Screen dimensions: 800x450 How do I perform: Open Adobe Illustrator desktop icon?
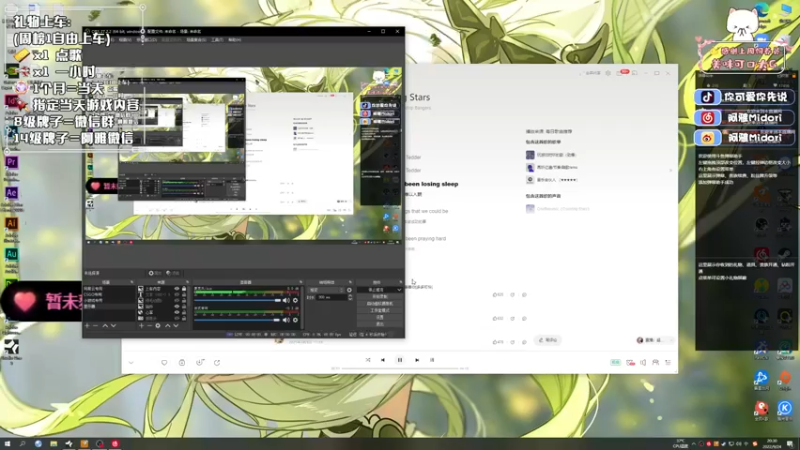pos(11,223)
